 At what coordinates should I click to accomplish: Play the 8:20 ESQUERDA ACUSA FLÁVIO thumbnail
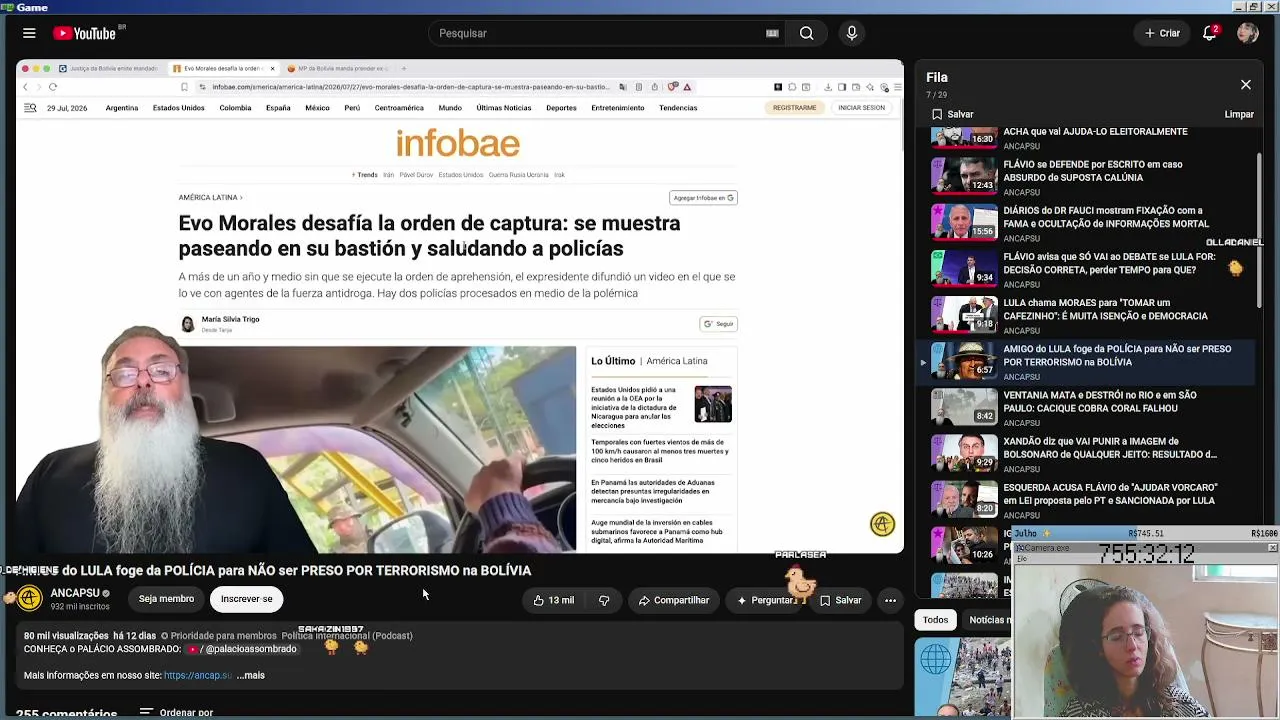coord(964,499)
